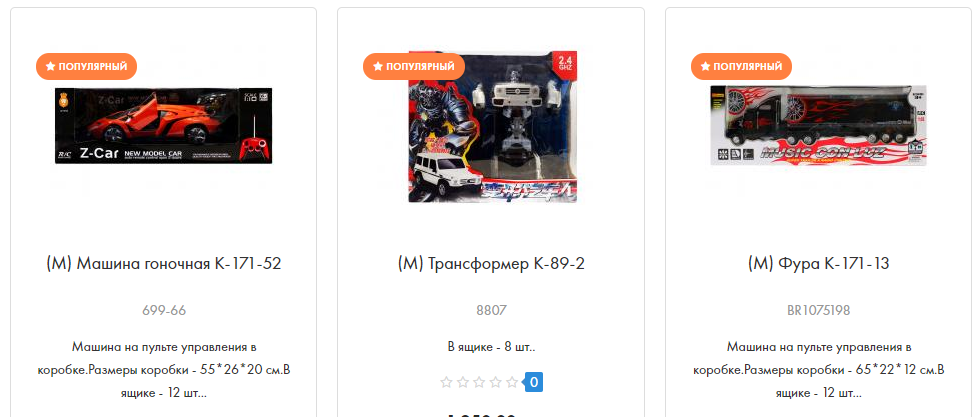Click the product code 699-66
The image size is (977, 417).
pyautogui.click(x=164, y=310)
